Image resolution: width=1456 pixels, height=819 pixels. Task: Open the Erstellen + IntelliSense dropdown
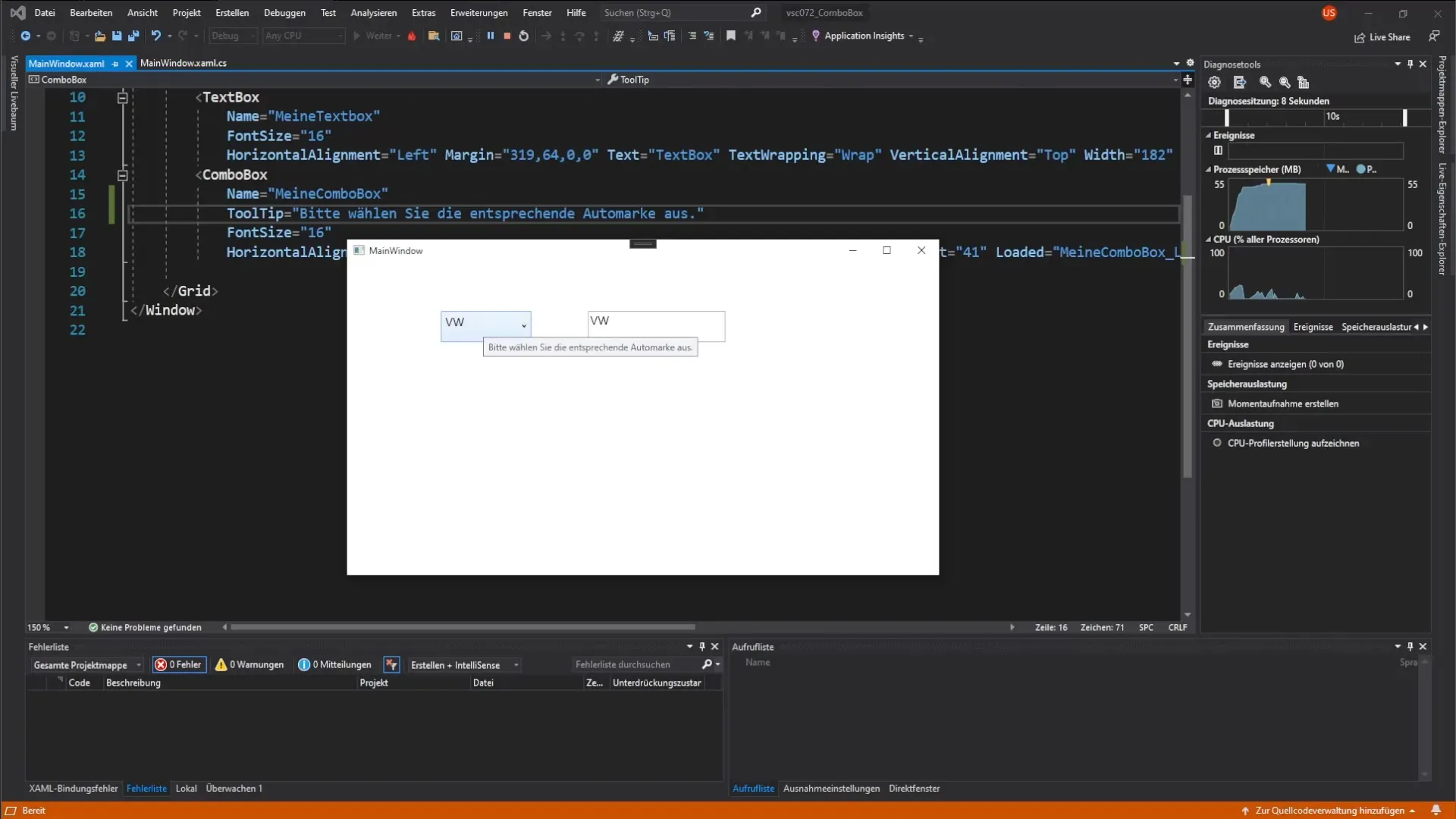464,665
